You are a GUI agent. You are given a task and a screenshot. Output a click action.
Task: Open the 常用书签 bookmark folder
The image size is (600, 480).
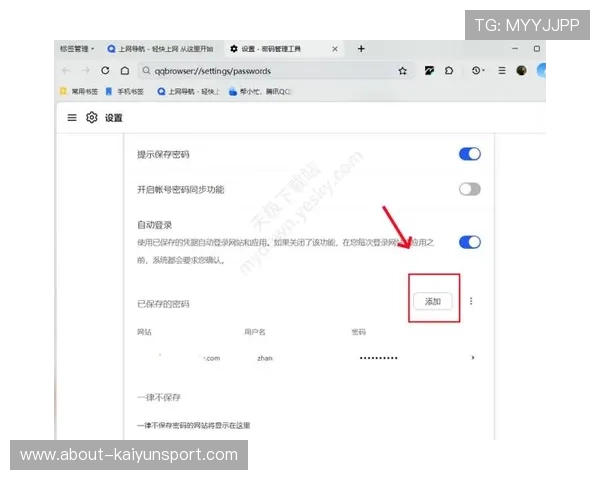79,91
